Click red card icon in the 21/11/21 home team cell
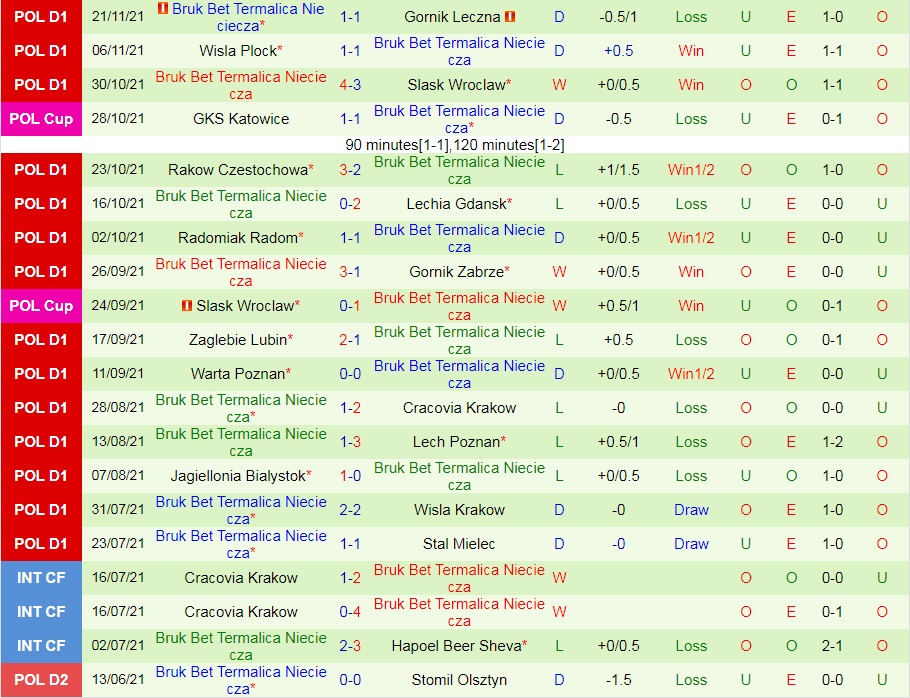910x698 pixels. [x=163, y=9]
